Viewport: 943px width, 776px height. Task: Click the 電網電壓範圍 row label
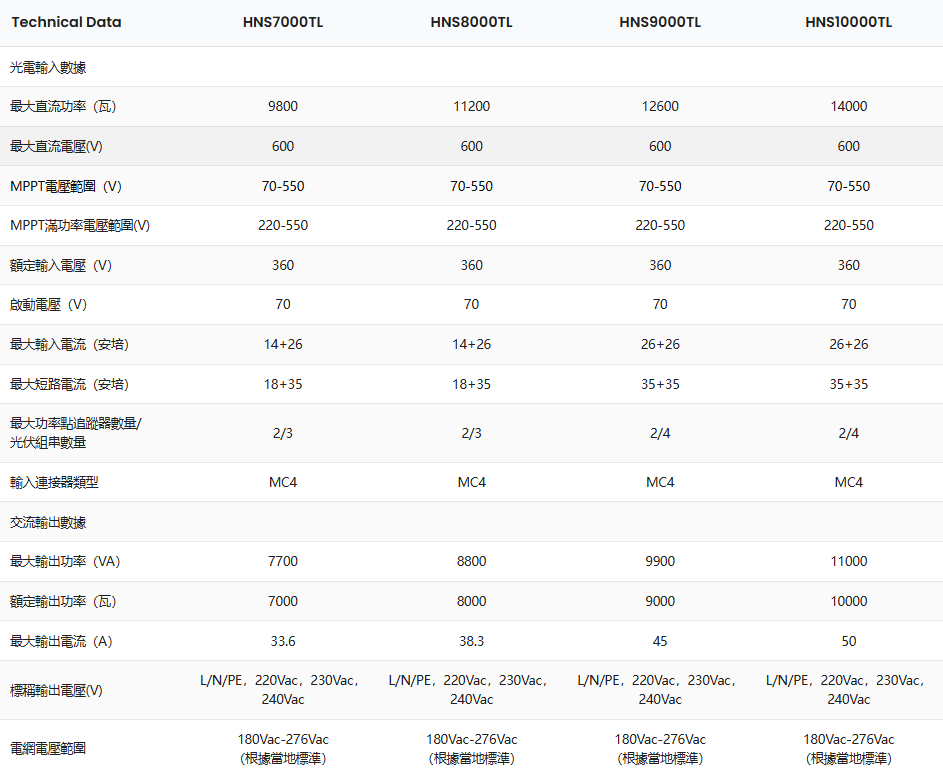pyautogui.click(x=48, y=748)
